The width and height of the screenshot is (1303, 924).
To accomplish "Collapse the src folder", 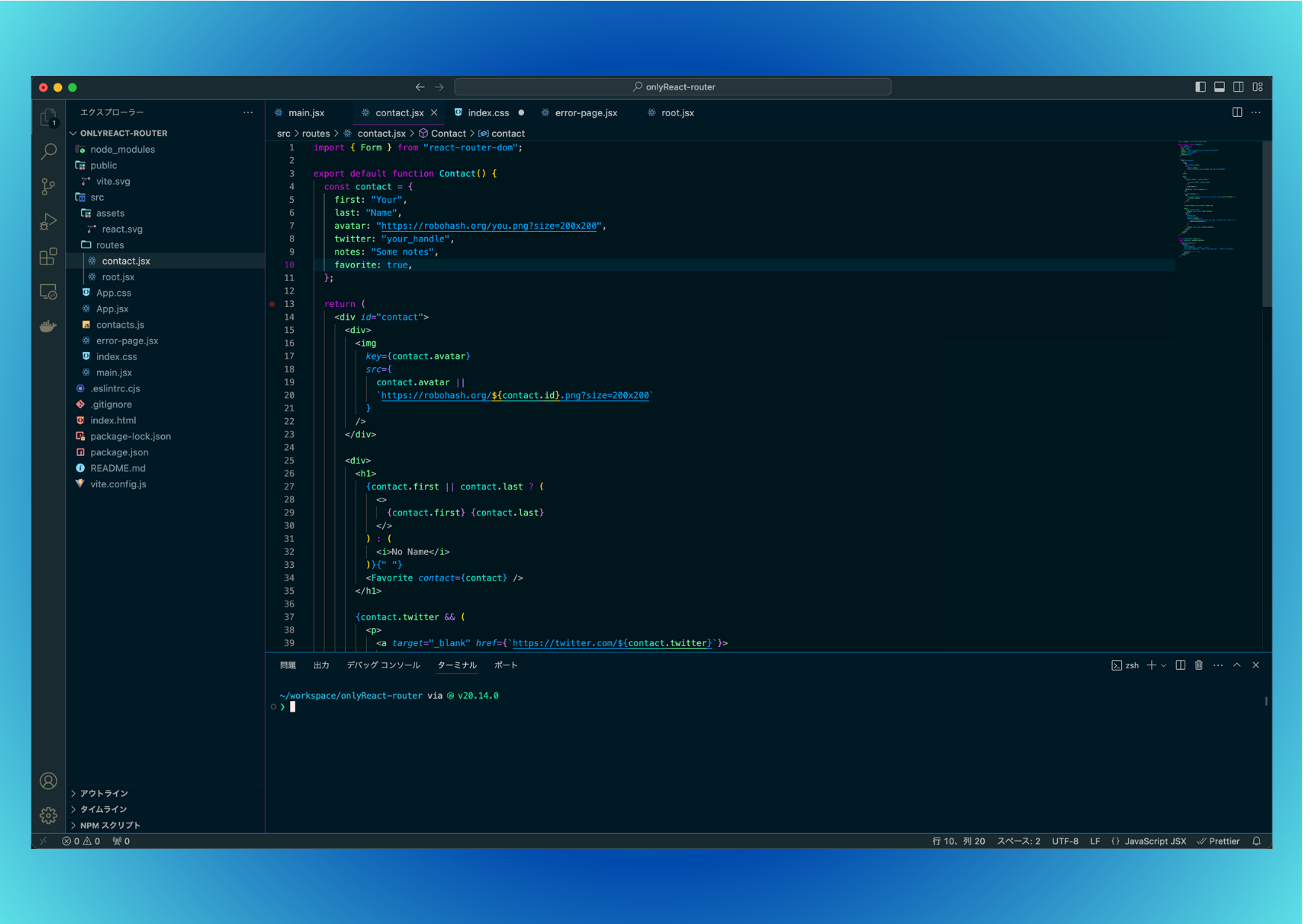I will coord(165,197).
